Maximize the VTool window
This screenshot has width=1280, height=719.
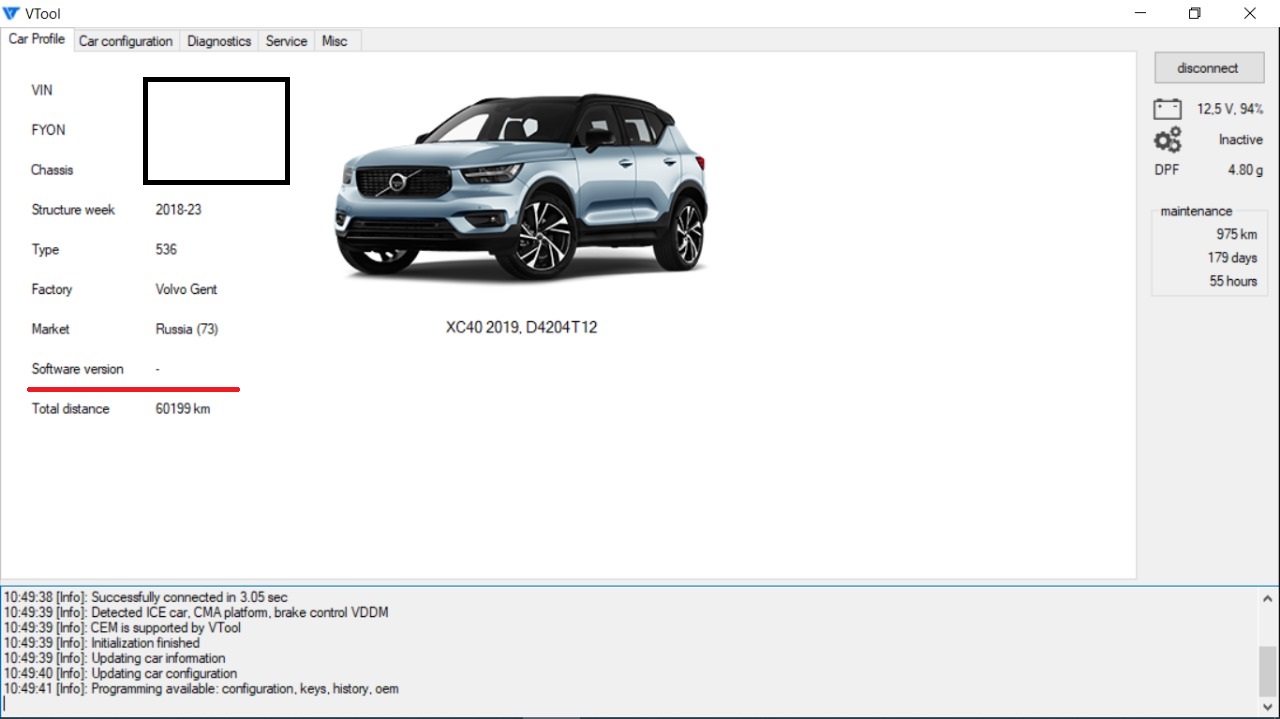point(1194,13)
